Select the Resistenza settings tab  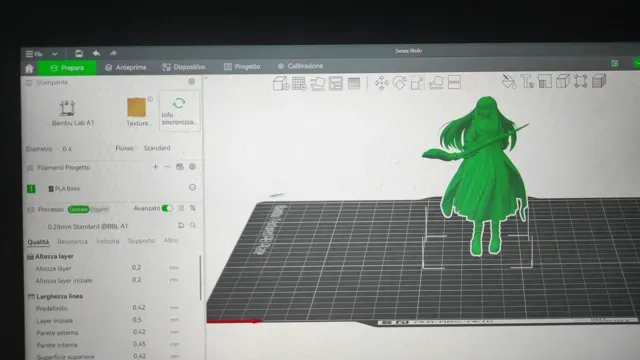pos(73,242)
